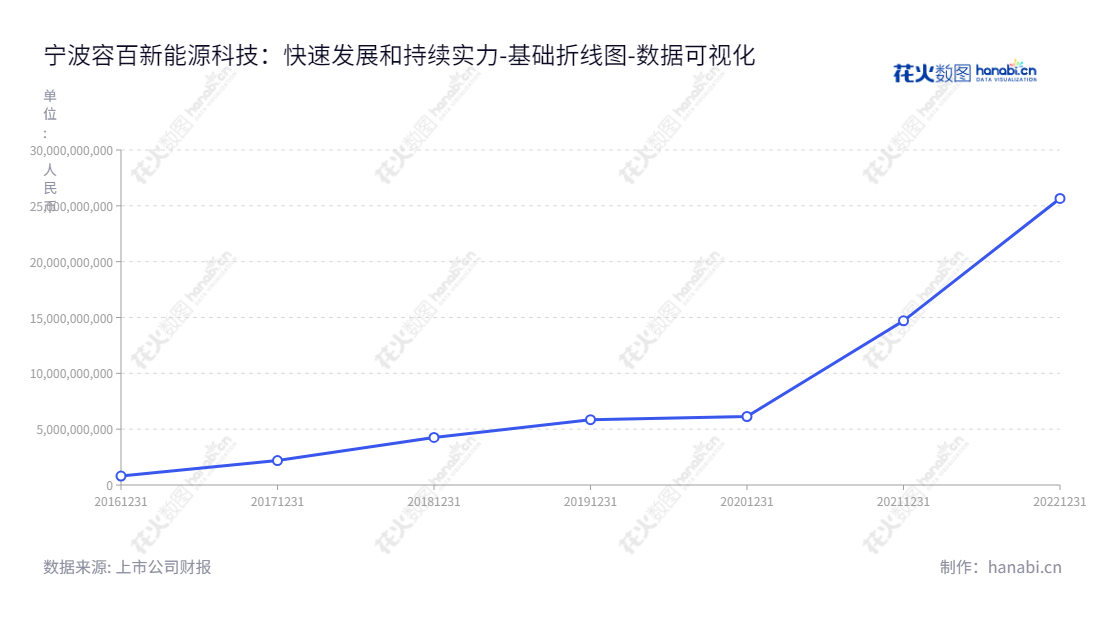Click the 数据来源: 上市公司财报 text
The width and height of the screenshot is (1100, 620).
click(127, 567)
